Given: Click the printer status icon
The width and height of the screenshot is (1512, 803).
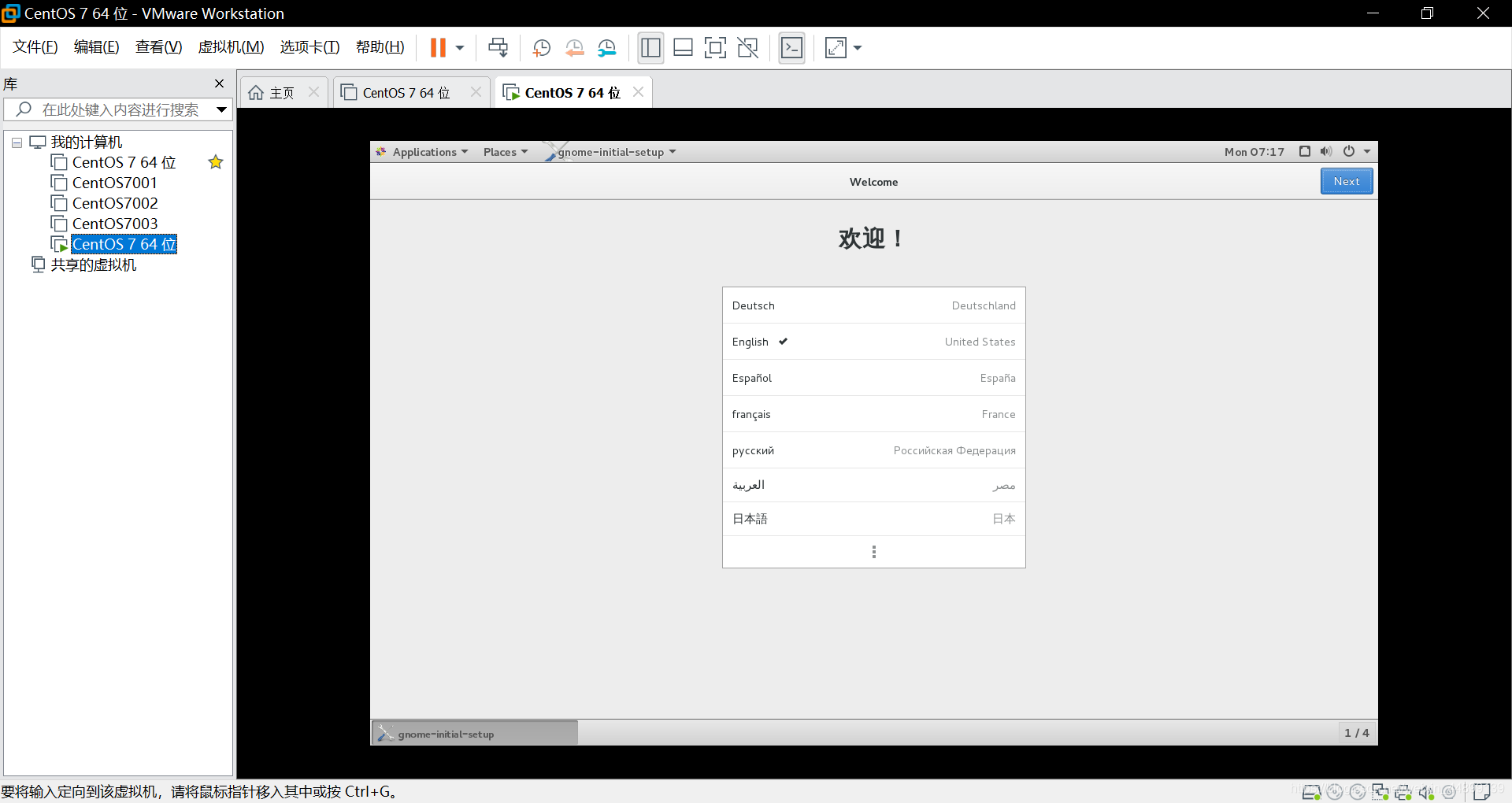Looking at the screenshot, I should pos(1403,792).
